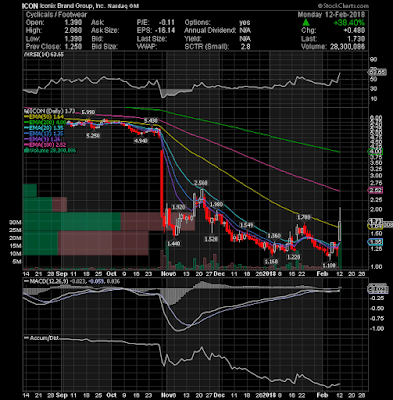Select the Open price value 1.390
This screenshot has width=393, height=400.
73,23
